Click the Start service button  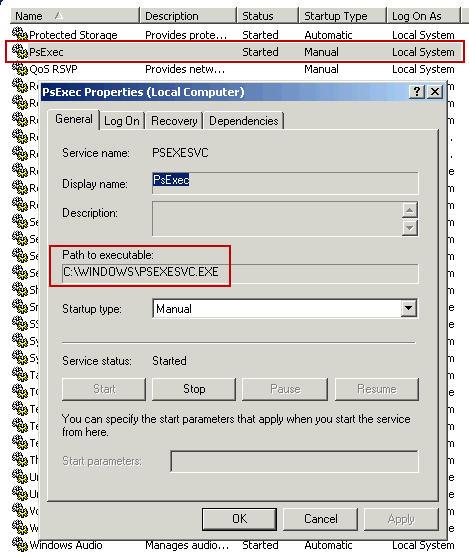[104, 389]
